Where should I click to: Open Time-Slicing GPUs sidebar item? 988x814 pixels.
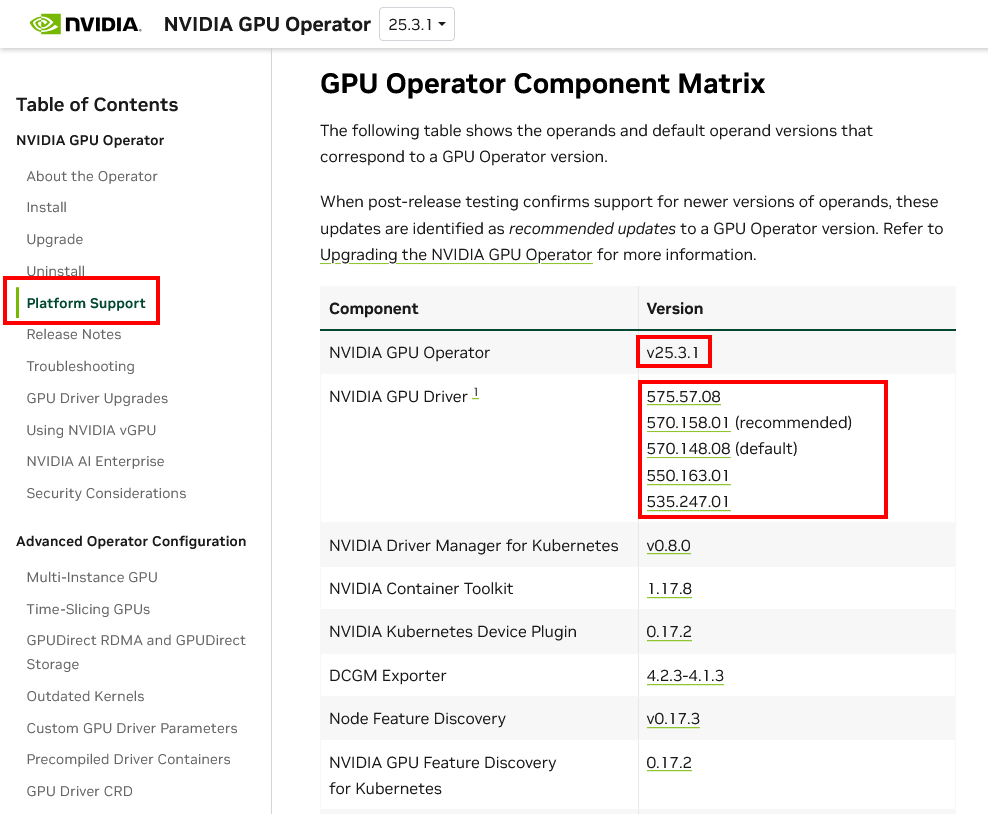[88, 609]
